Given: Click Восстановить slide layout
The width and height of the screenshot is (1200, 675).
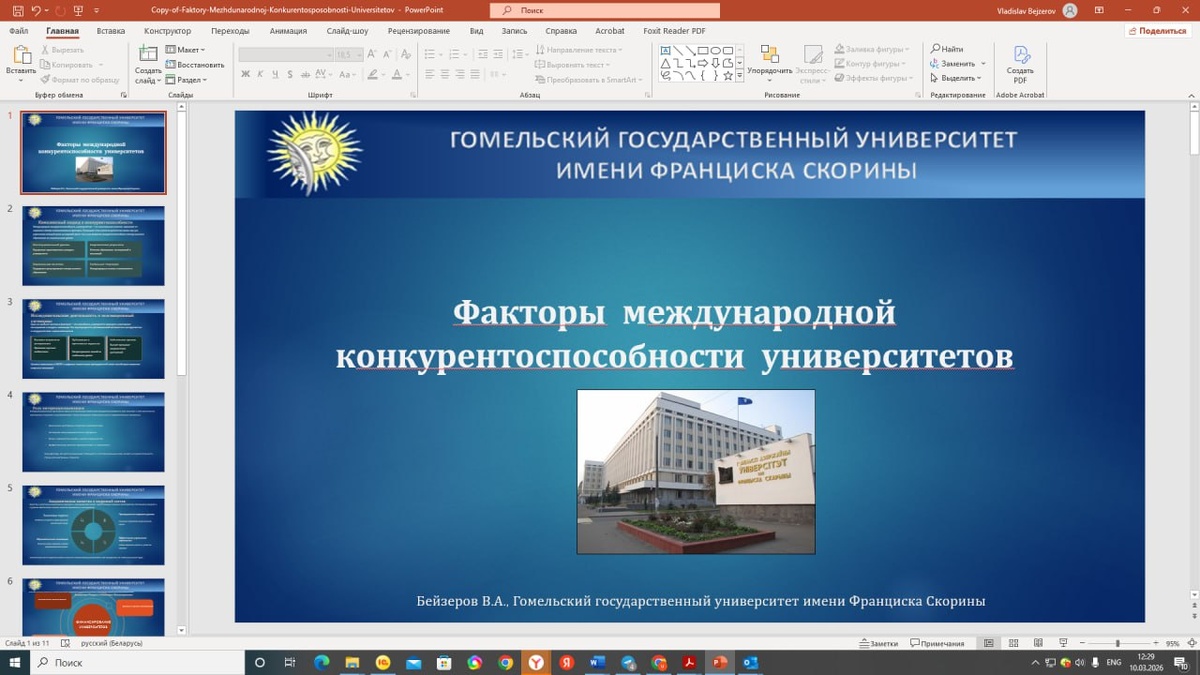Looking at the screenshot, I should [x=194, y=65].
